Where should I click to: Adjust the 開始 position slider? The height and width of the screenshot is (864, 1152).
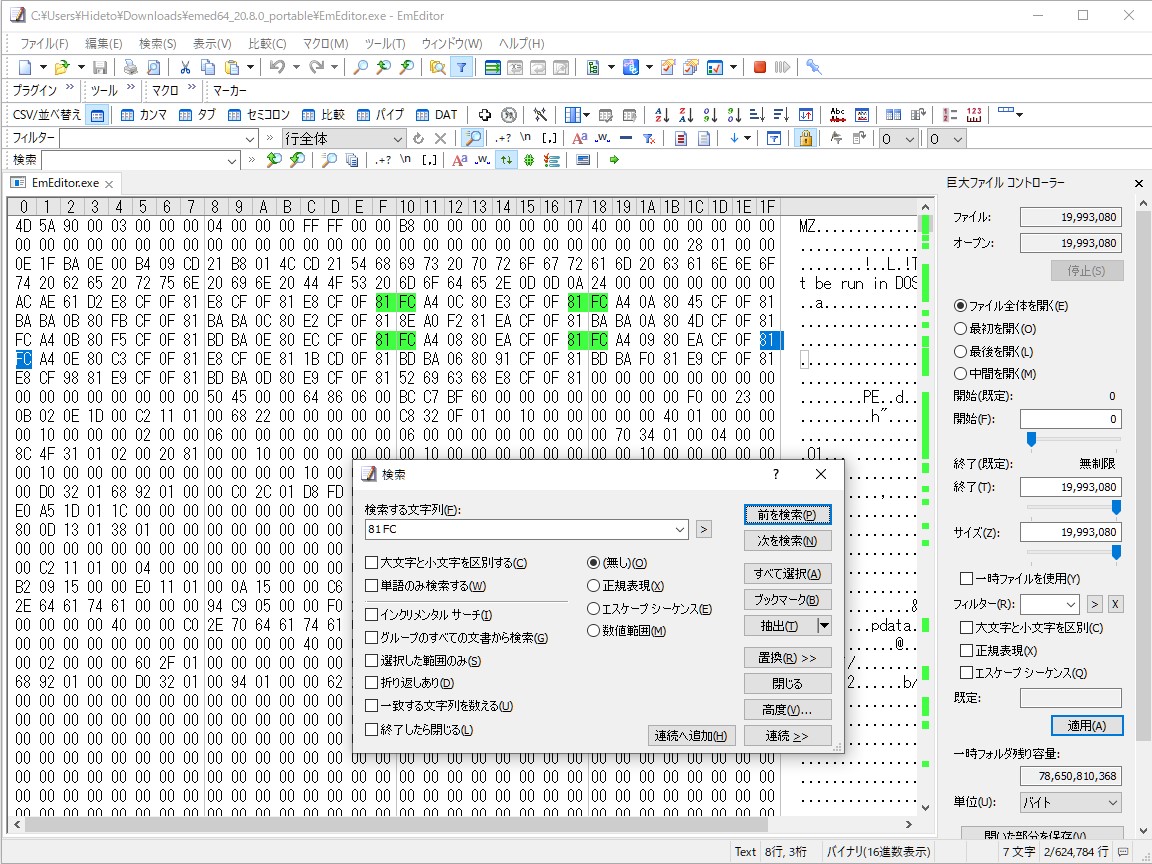tap(1032, 439)
